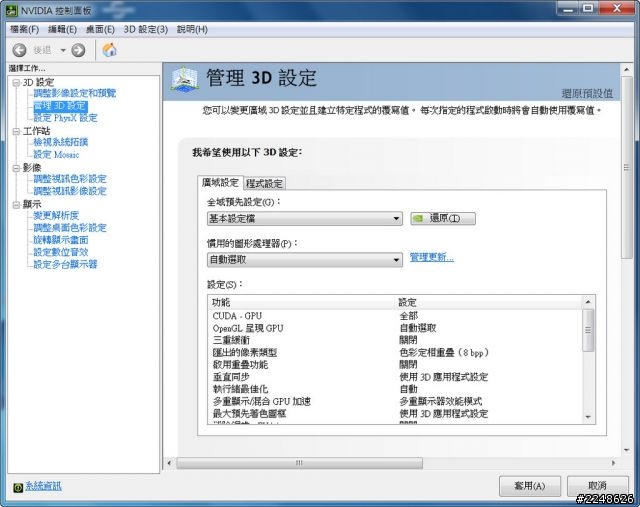Open the 編輯(E) menu
Viewport: 640px width, 507px height.
[62, 29]
